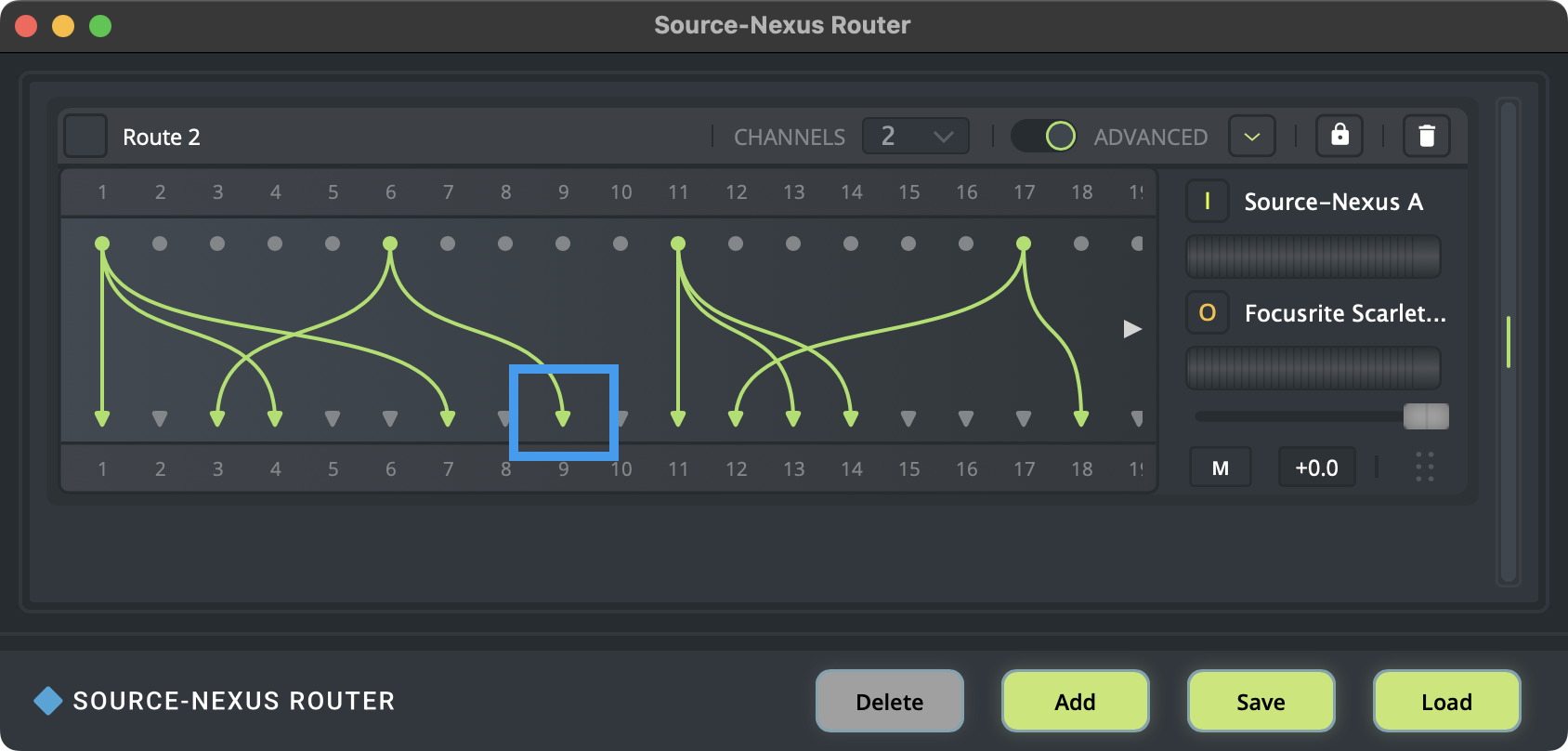Tick the Route 2 selection checkbox

coord(85,137)
